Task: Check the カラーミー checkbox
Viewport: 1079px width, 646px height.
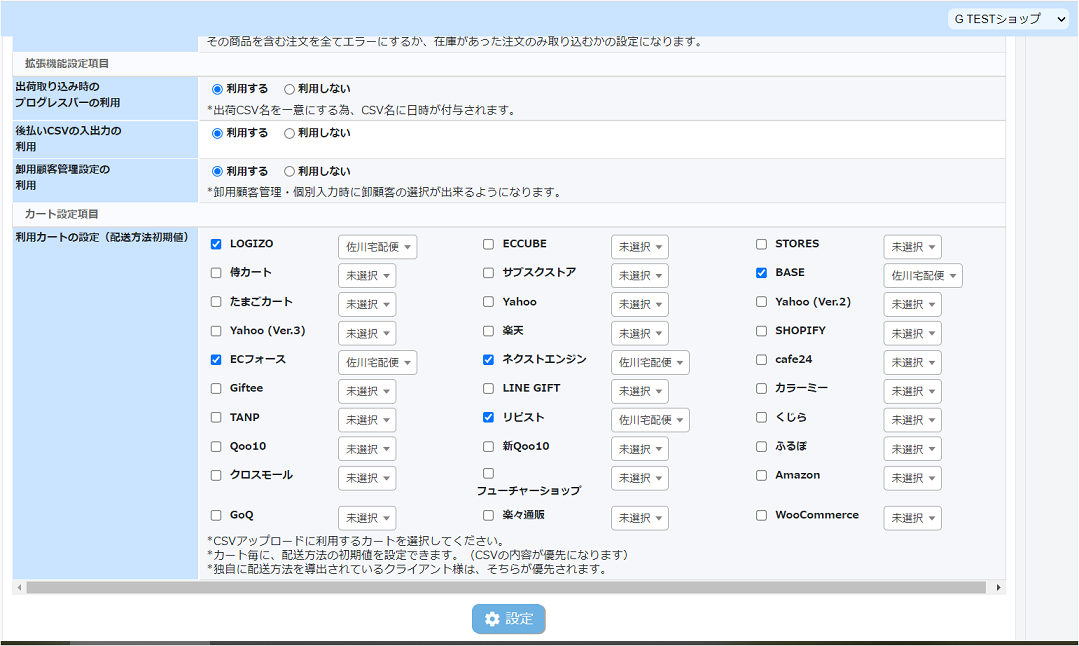Action: pos(761,389)
